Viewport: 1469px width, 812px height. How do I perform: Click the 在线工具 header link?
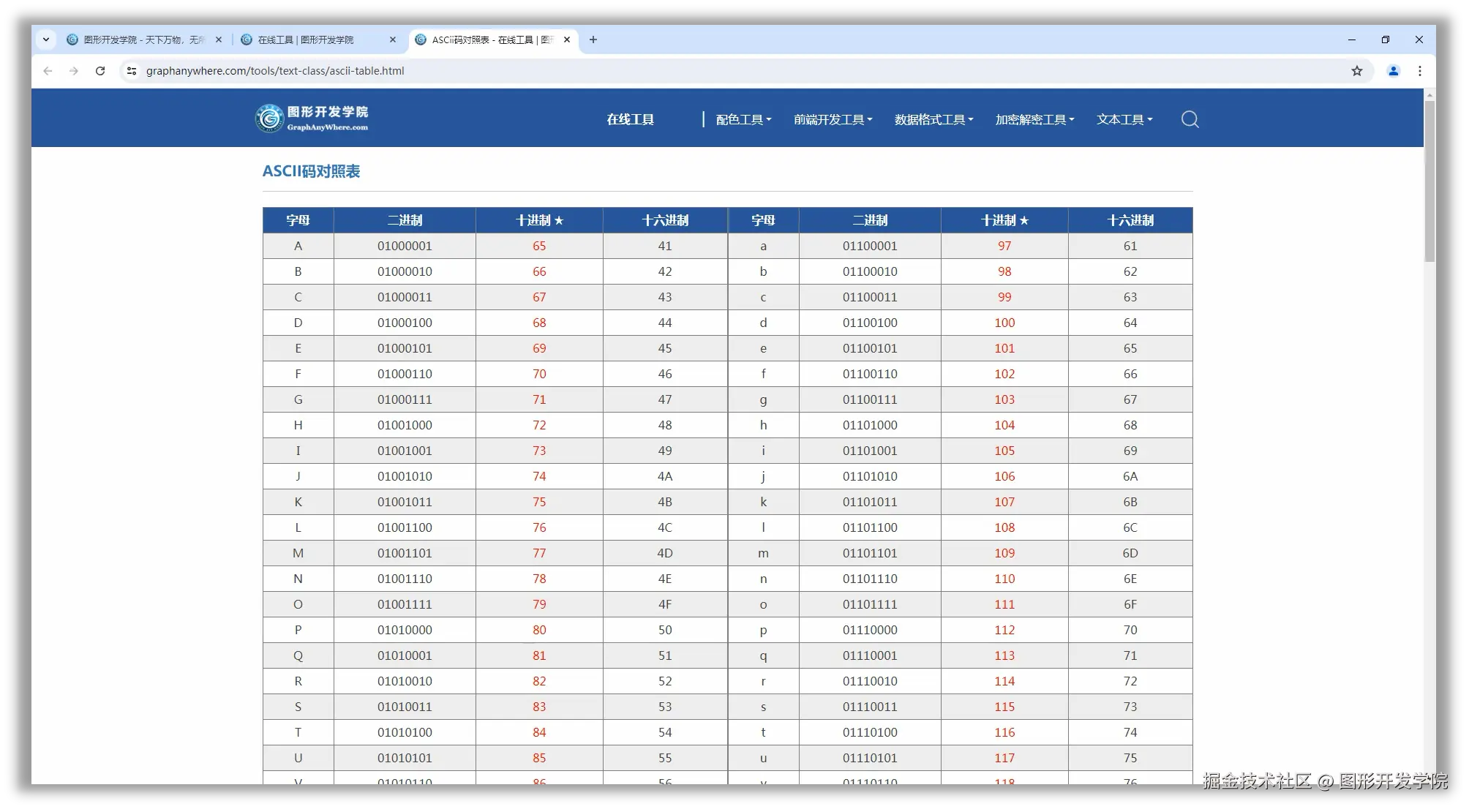[630, 119]
